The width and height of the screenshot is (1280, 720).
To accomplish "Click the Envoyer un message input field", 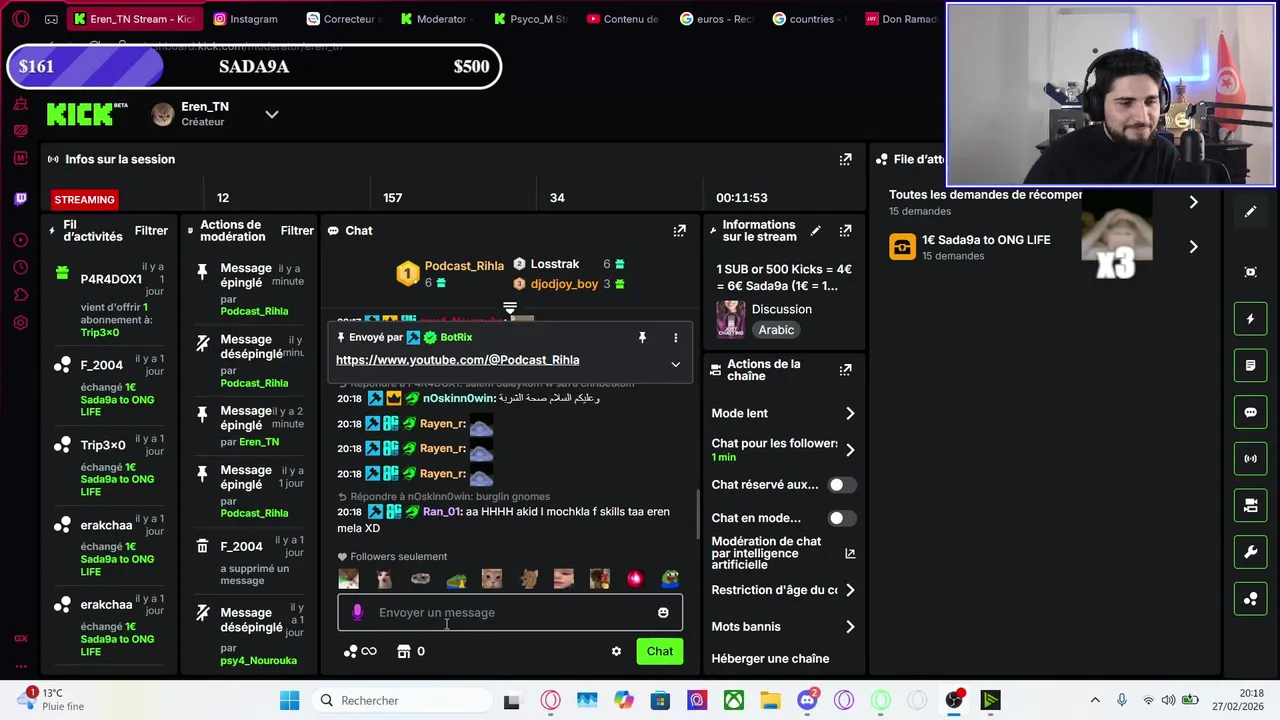I will click(510, 612).
